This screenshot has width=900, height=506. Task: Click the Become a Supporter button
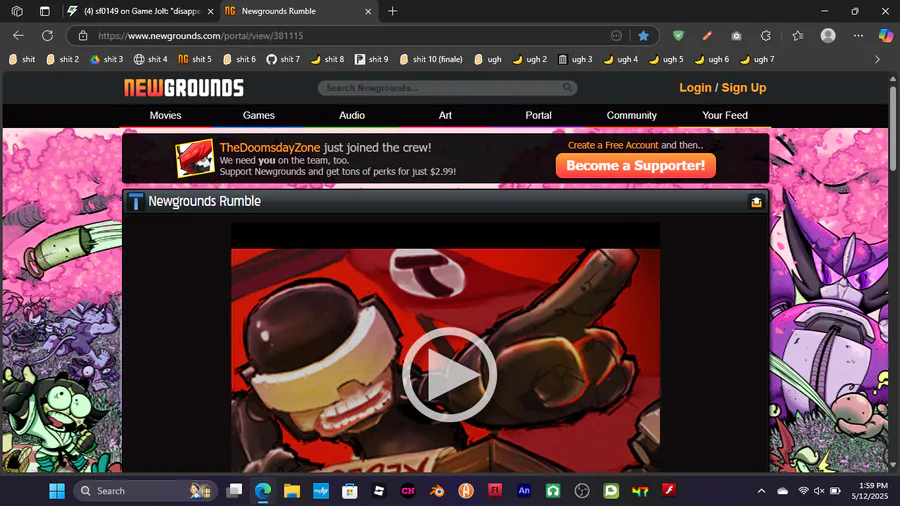(x=635, y=165)
